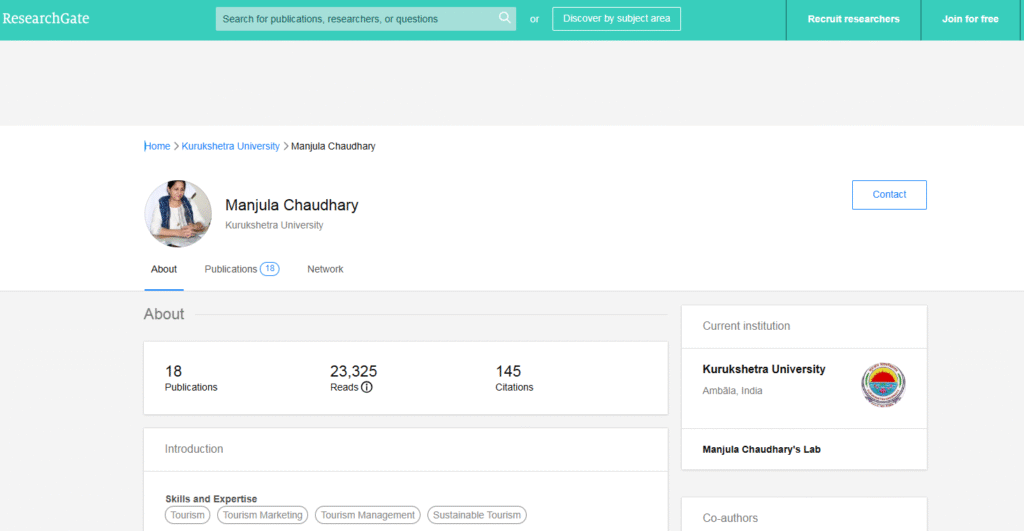Click the ResearchGate logo
Image resolution: width=1024 pixels, height=531 pixels.
tap(46, 18)
